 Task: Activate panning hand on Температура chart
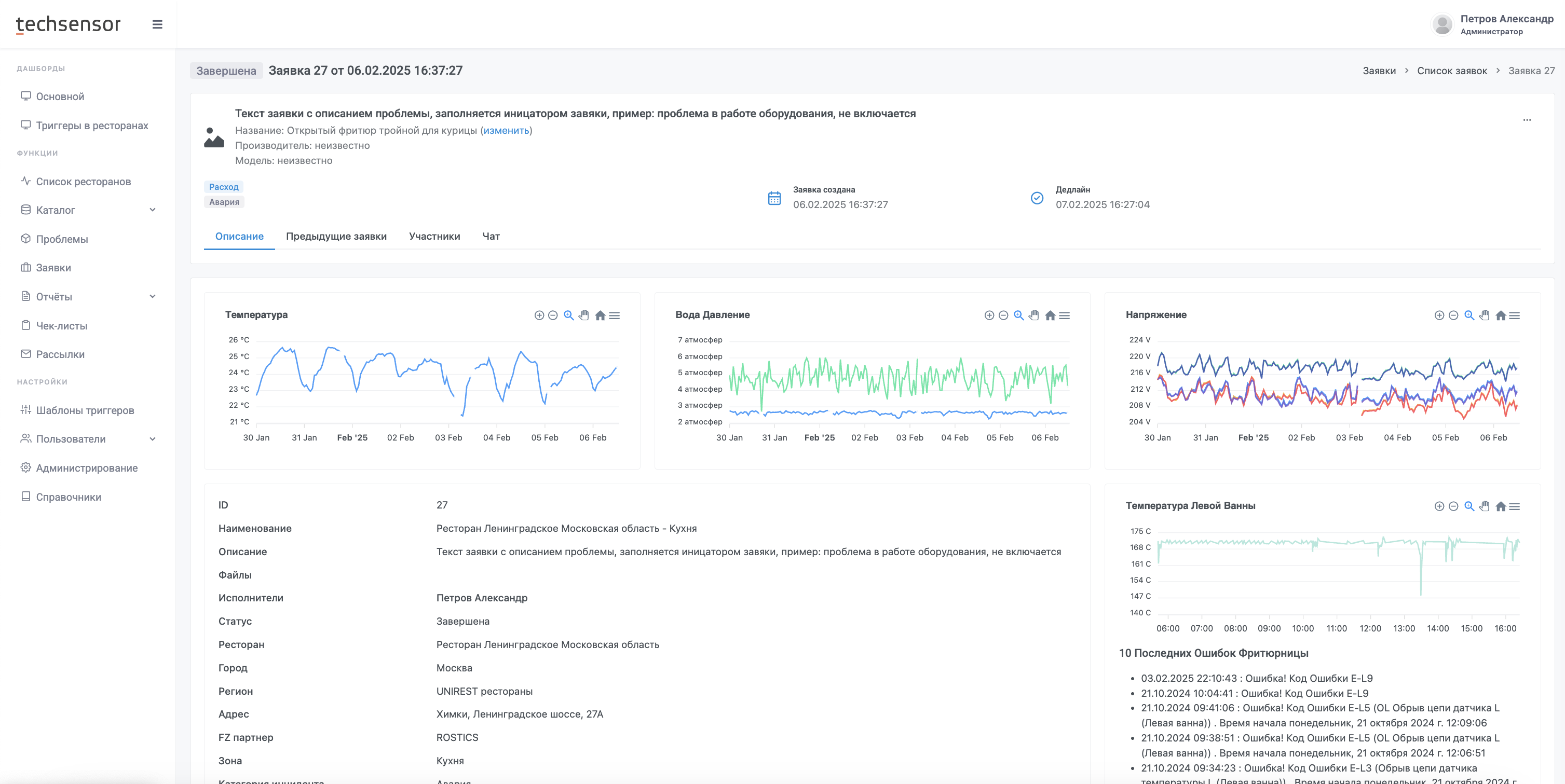point(584,315)
